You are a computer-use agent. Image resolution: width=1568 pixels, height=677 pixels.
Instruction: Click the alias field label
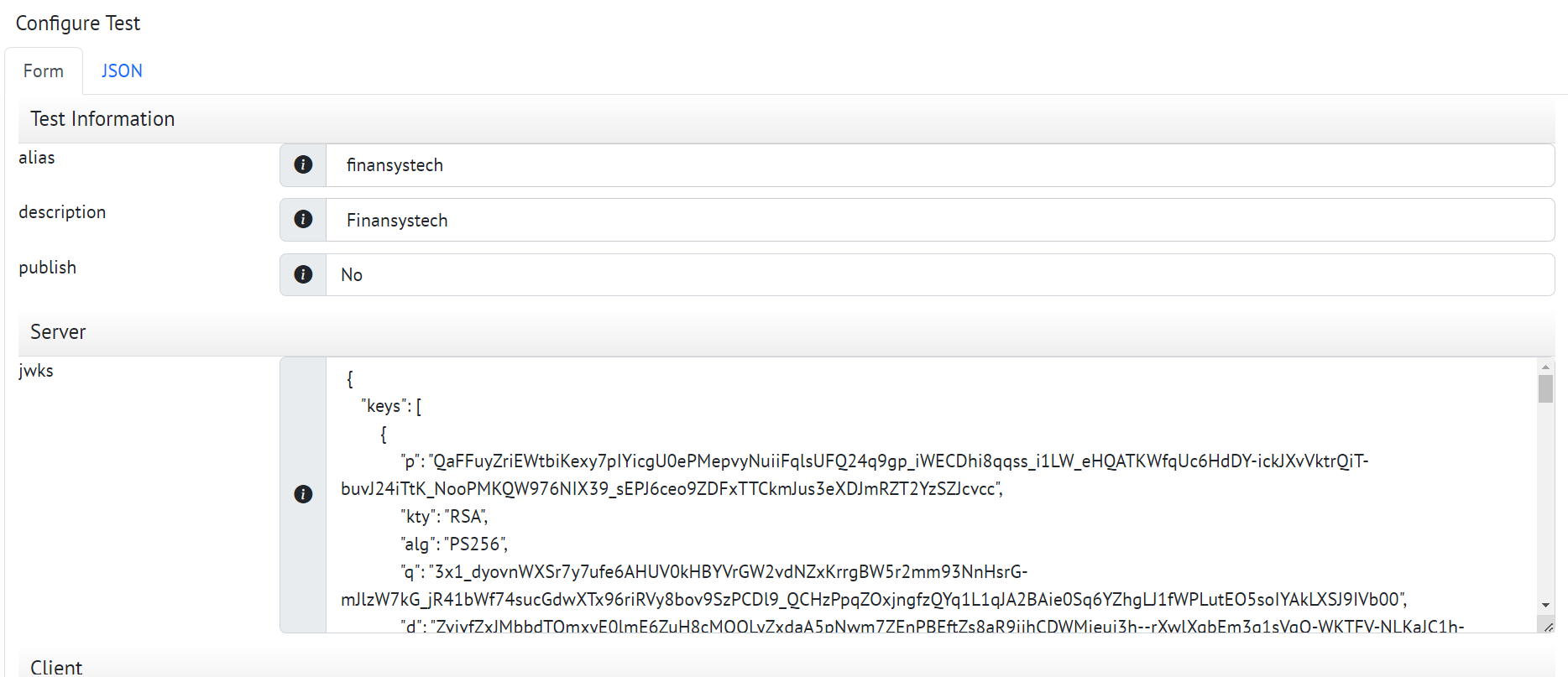point(37,158)
